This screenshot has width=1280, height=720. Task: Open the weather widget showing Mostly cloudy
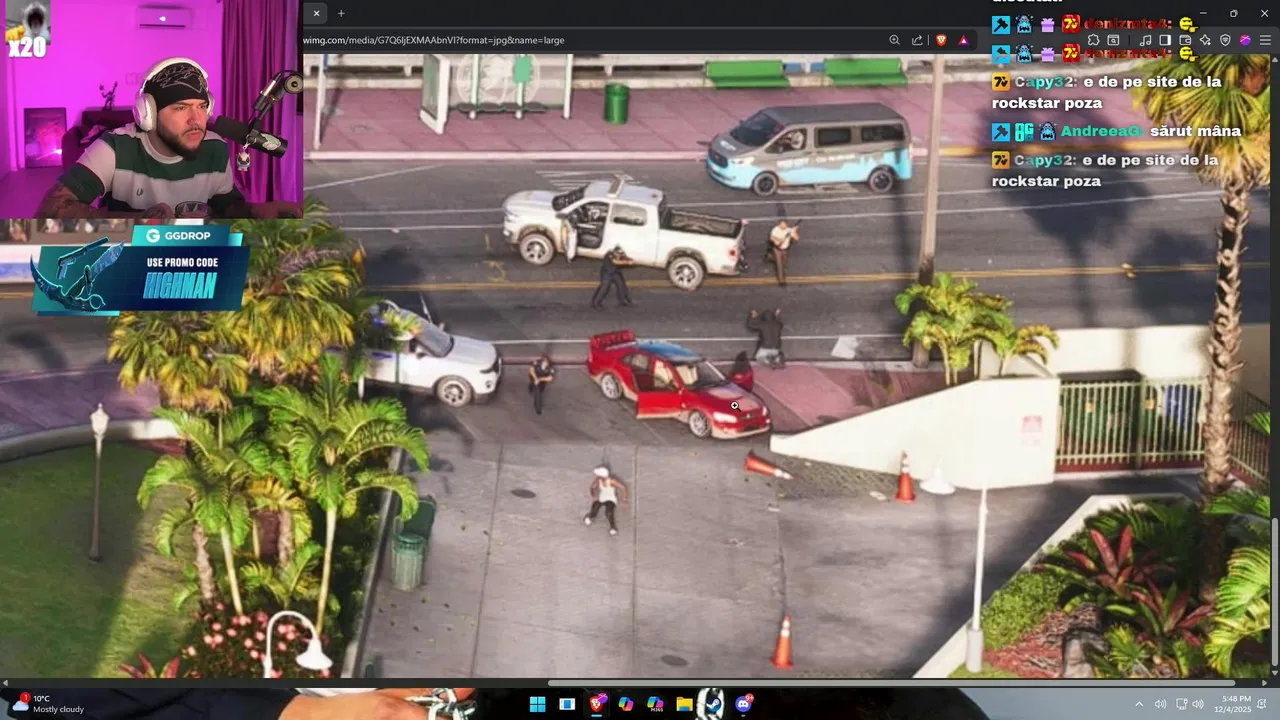pos(48,704)
